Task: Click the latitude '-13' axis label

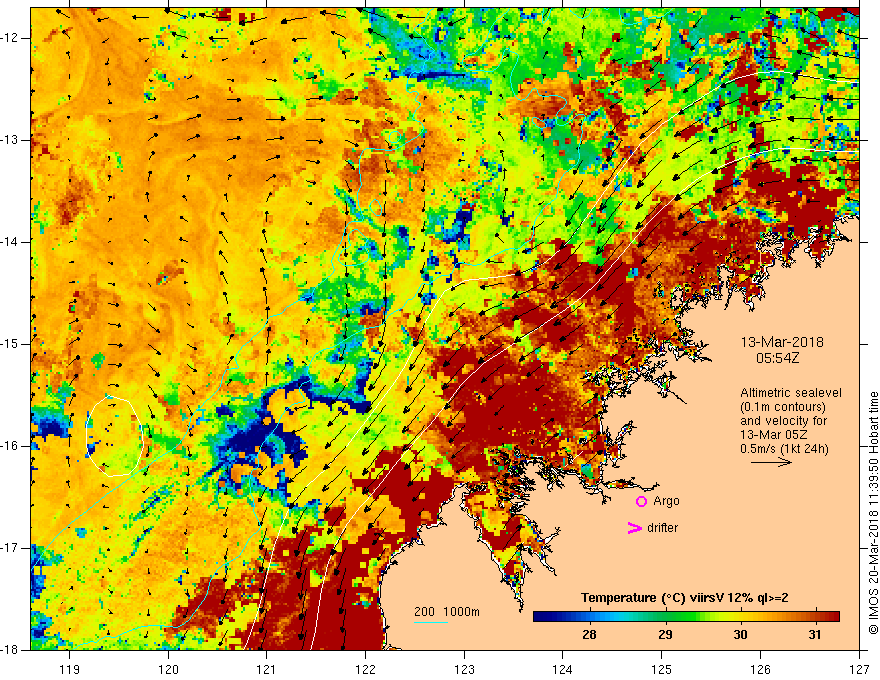Action: tap(10, 140)
